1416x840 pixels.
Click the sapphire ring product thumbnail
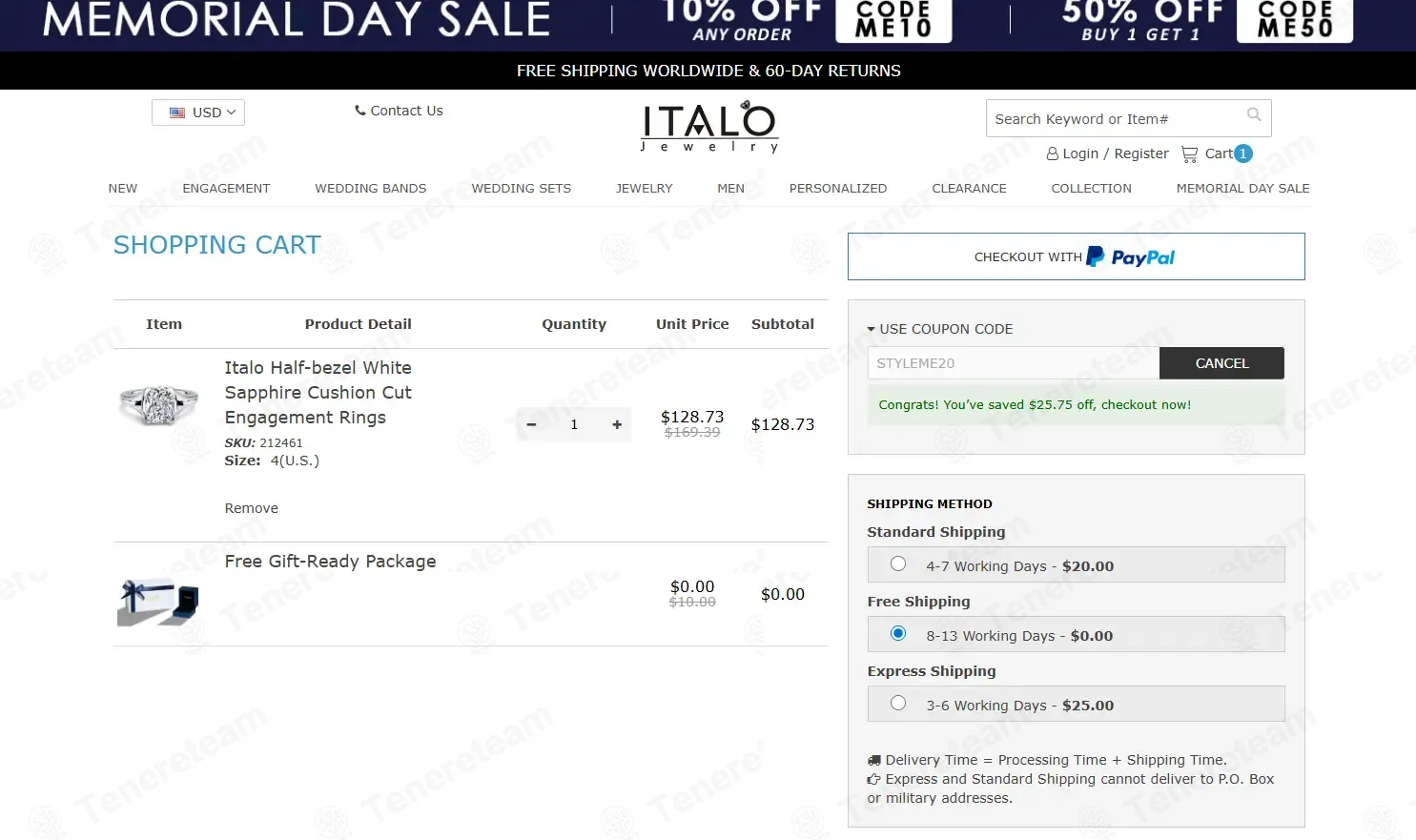click(x=158, y=406)
